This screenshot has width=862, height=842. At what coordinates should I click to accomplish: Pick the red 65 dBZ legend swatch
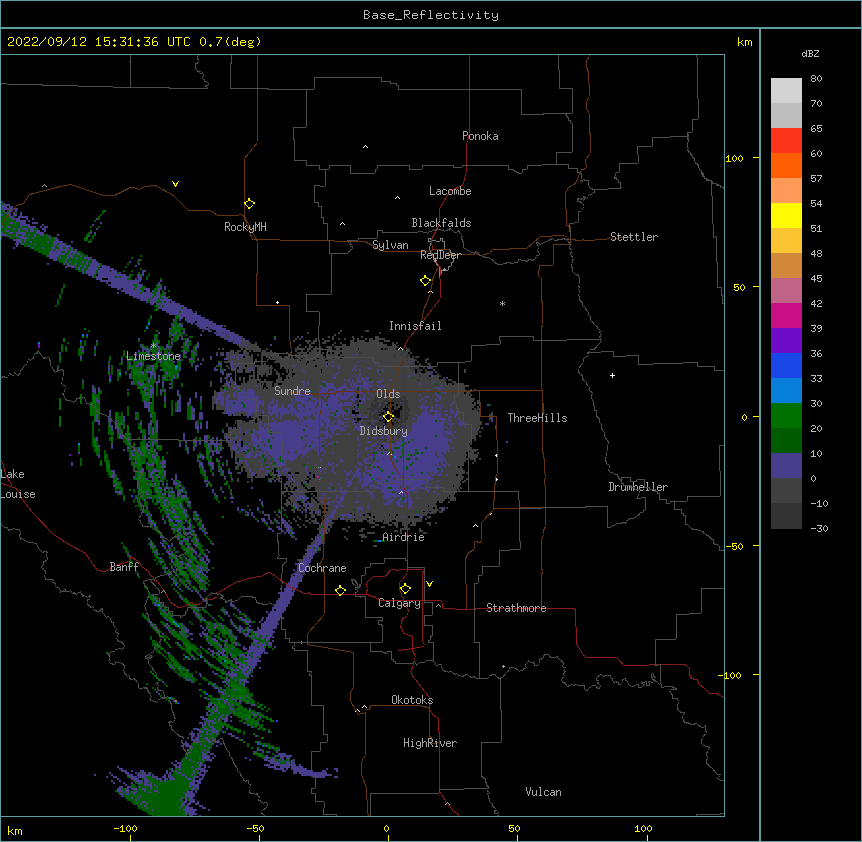(786, 140)
